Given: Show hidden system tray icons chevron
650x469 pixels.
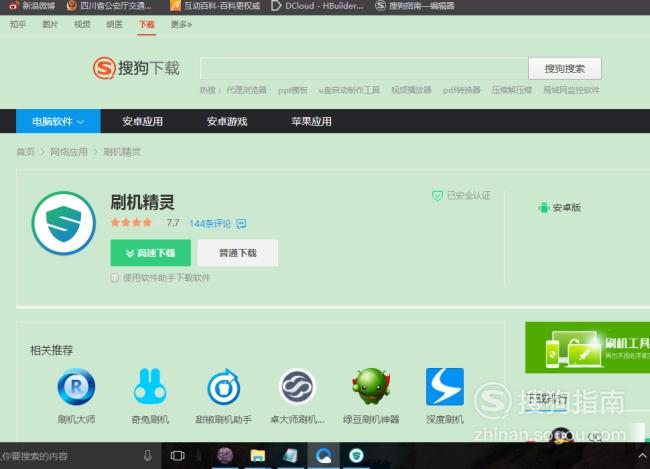Looking at the screenshot, I should click(642, 456).
